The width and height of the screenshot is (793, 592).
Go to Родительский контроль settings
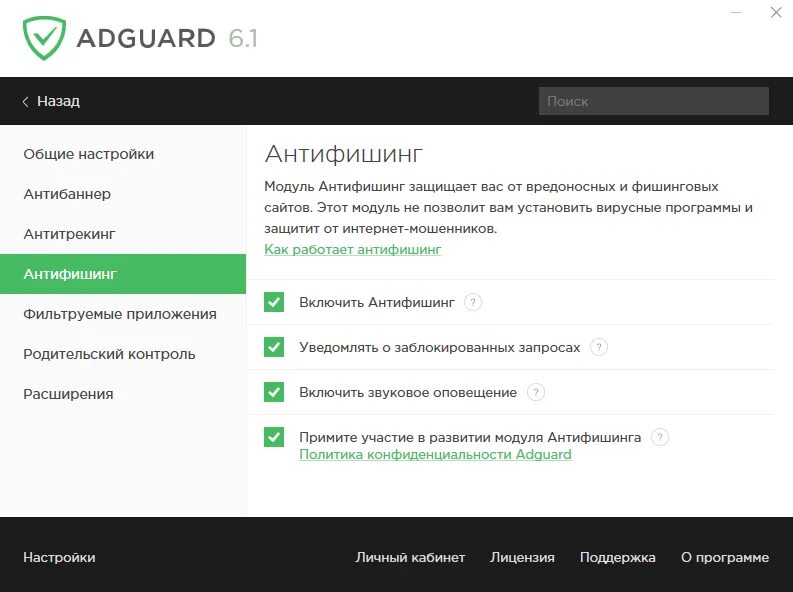123,354
